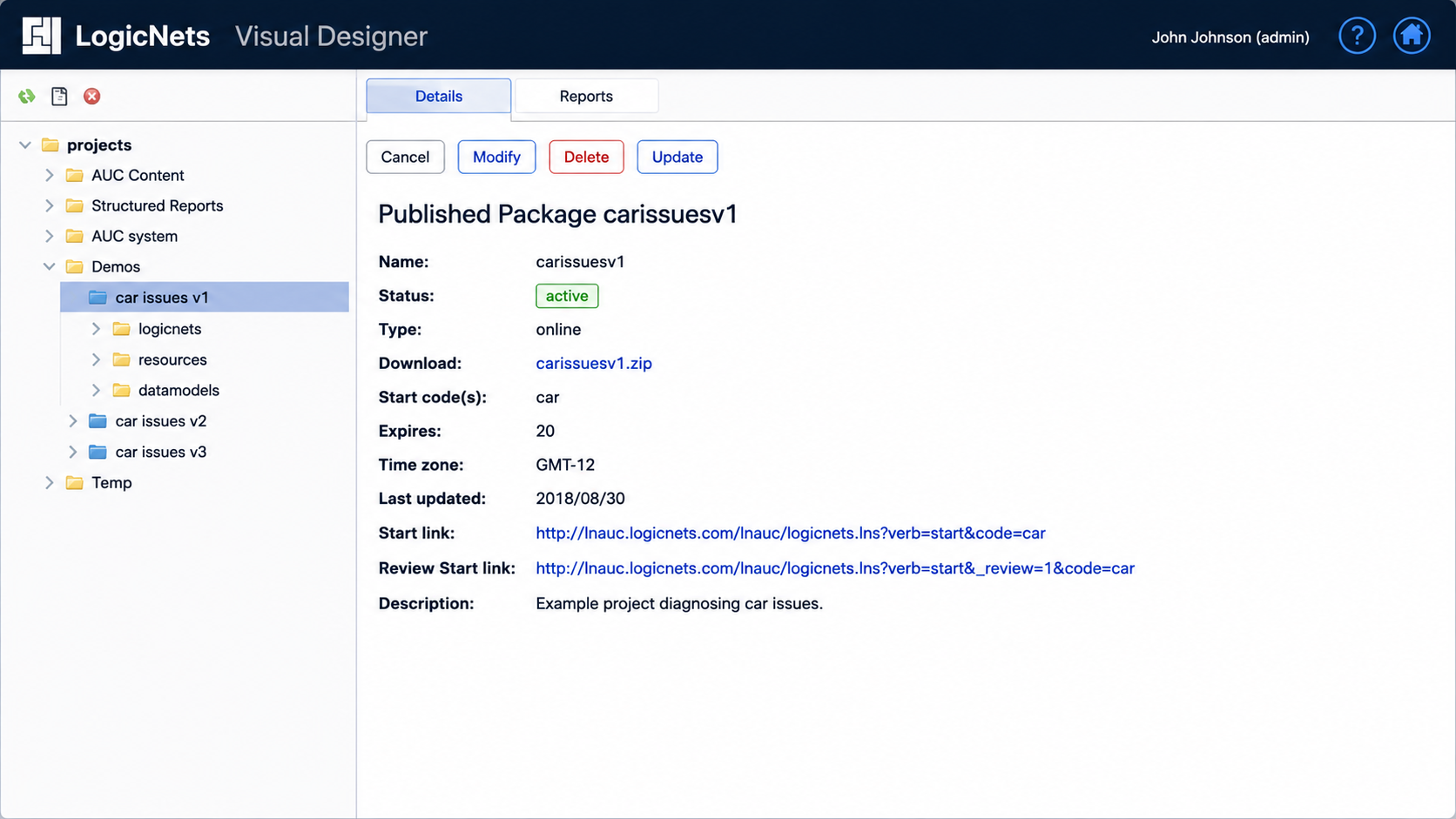Click the green refresh icon in sidebar toolbar

pyautogui.click(x=27, y=97)
